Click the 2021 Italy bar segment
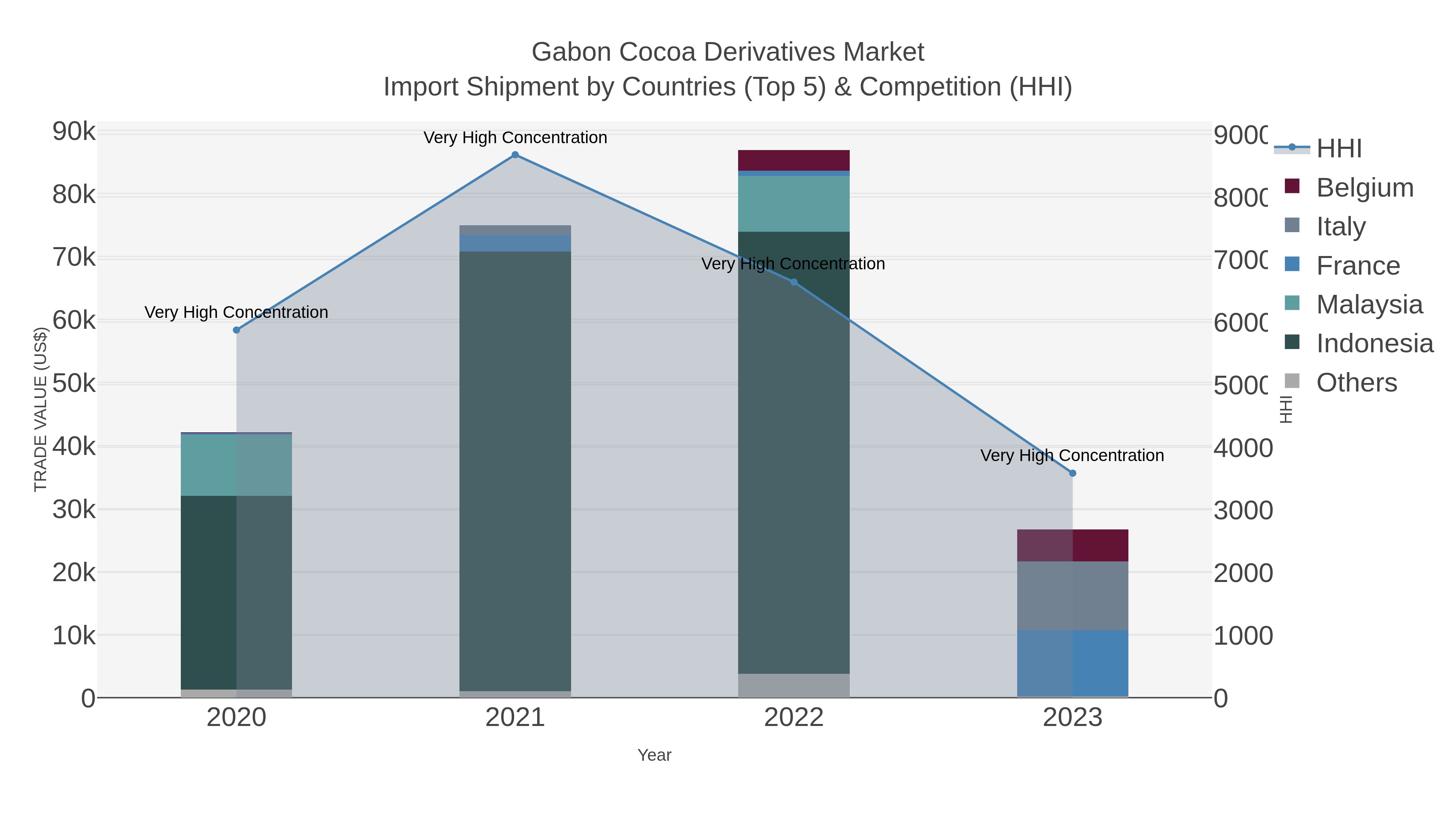This screenshot has height=819, width=1456. (515, 231)
